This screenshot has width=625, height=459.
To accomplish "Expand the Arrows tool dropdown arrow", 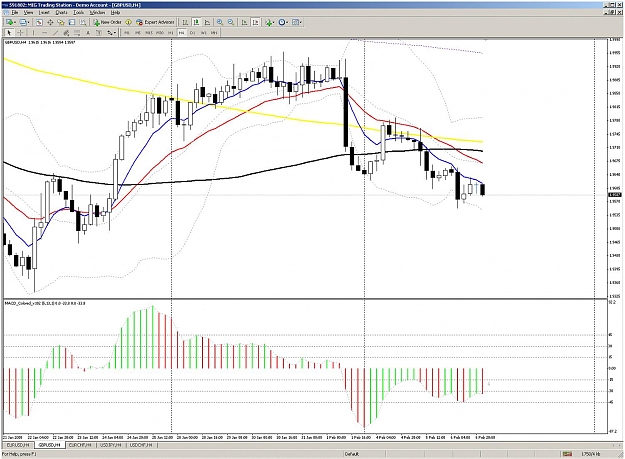I will click(x=114, y=33).
